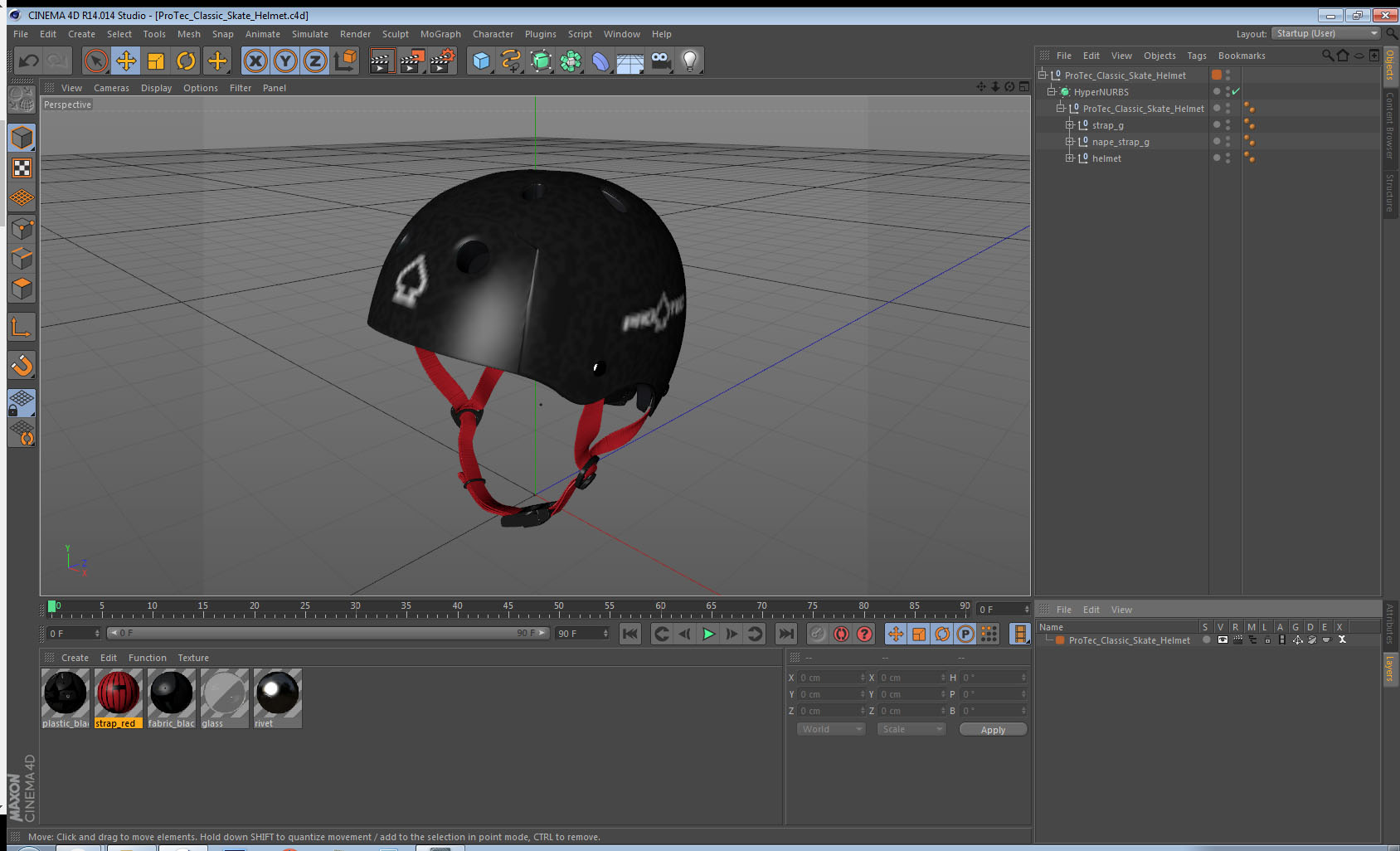The image size is (1400, 851).
Task: Toggle autokeying button
Action: coord(841,634)
